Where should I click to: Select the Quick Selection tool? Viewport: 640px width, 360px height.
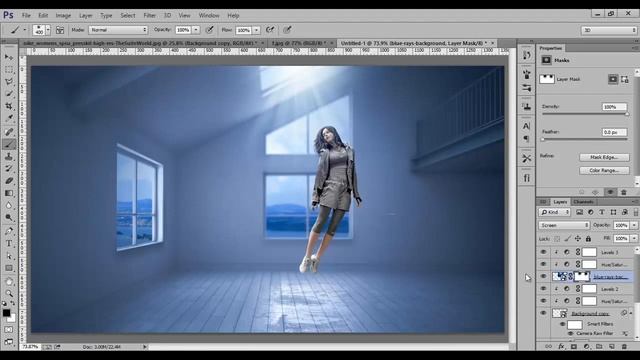[9, 94]
